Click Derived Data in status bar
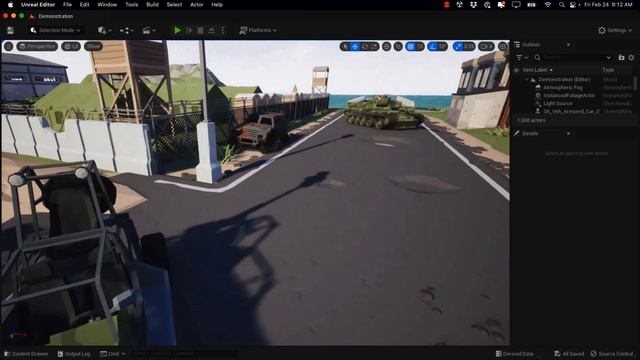 [x=515, y=354]
